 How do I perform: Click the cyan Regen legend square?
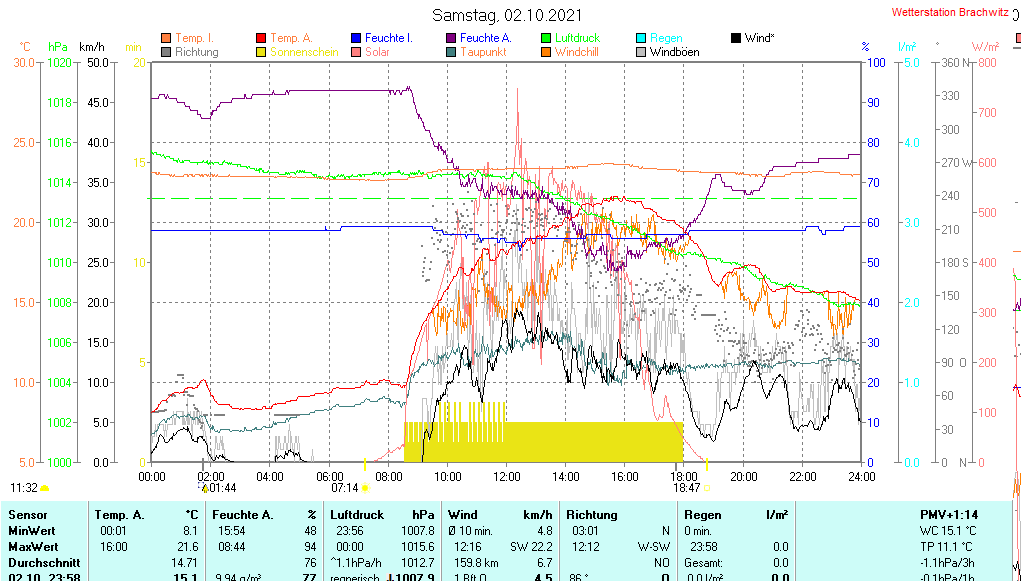[x=641, y=38]
